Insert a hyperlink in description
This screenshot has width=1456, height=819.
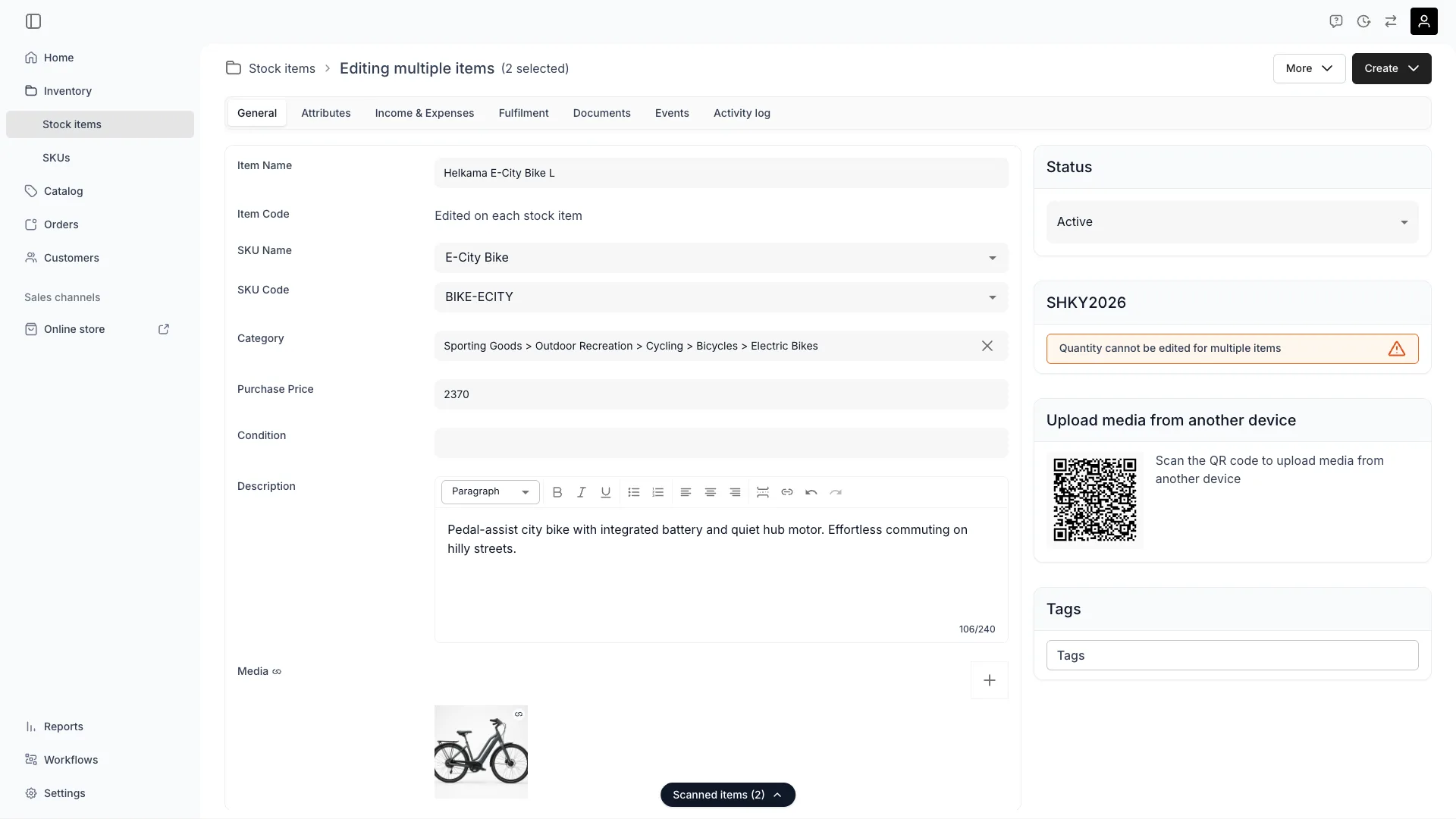[787, 492]
